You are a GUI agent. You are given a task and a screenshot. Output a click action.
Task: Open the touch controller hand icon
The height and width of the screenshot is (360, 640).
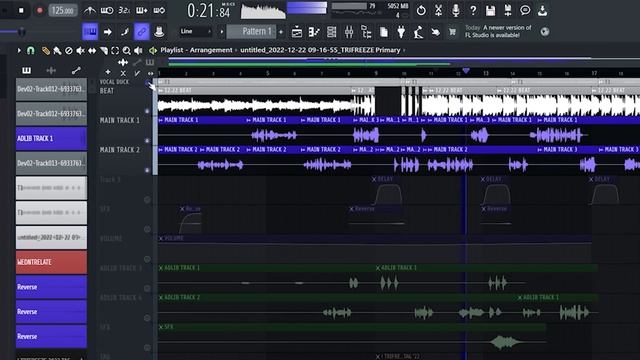(436, 31)
